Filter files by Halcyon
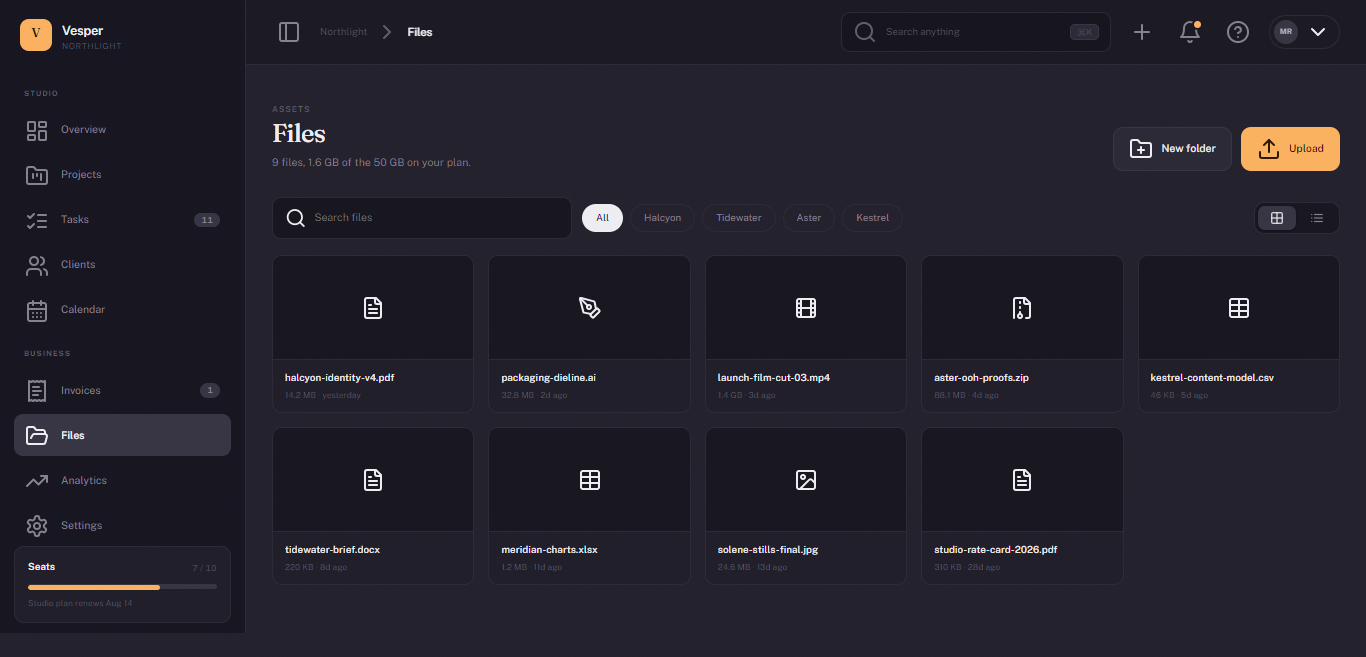 point(662,218)
